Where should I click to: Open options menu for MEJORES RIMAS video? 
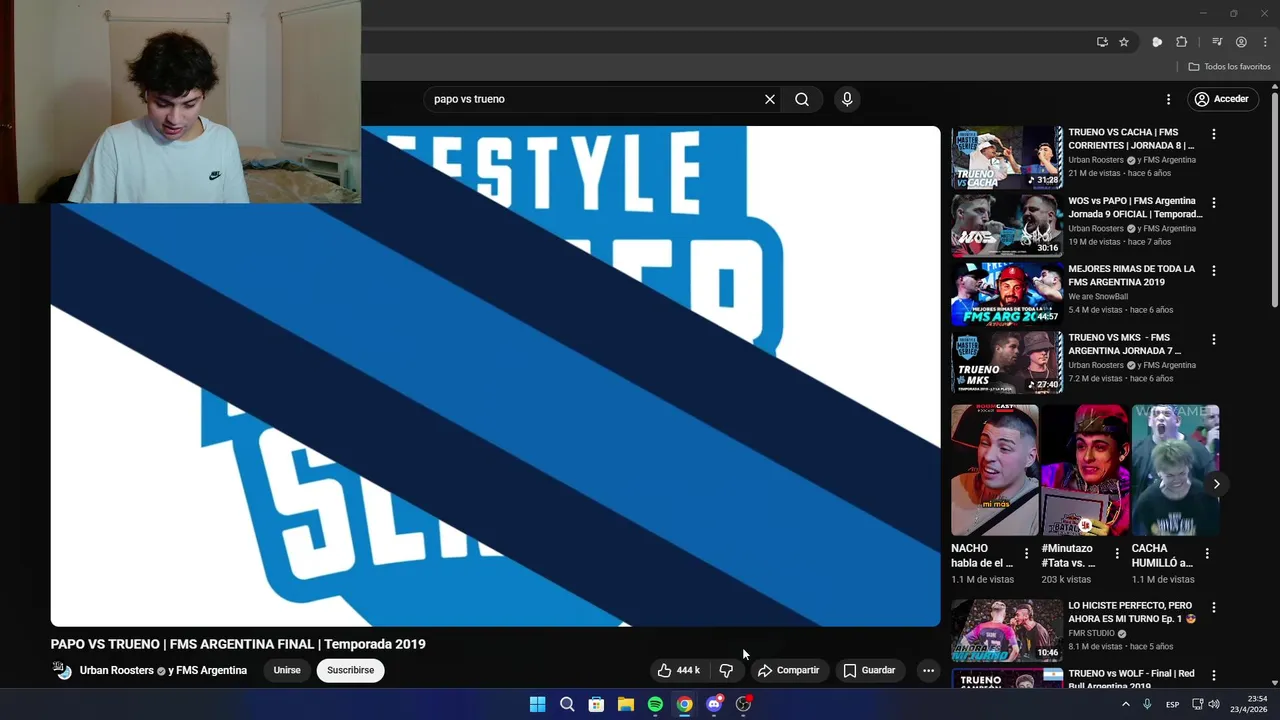[1214, 271]
